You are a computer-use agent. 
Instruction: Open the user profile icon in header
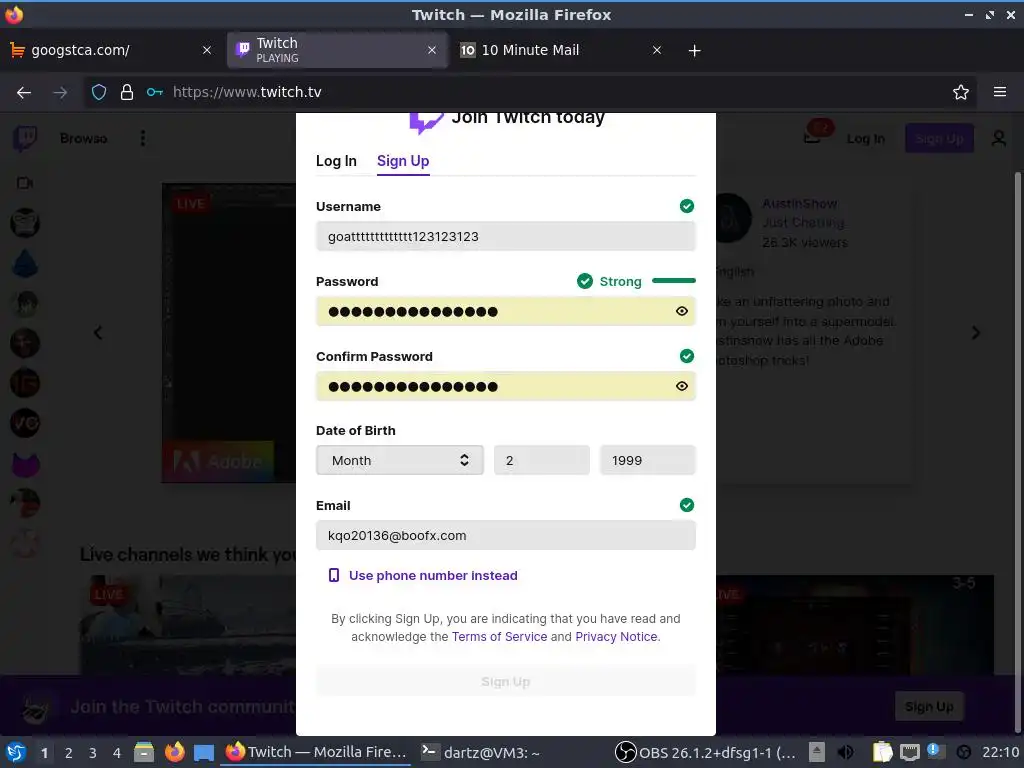[999, 138]
